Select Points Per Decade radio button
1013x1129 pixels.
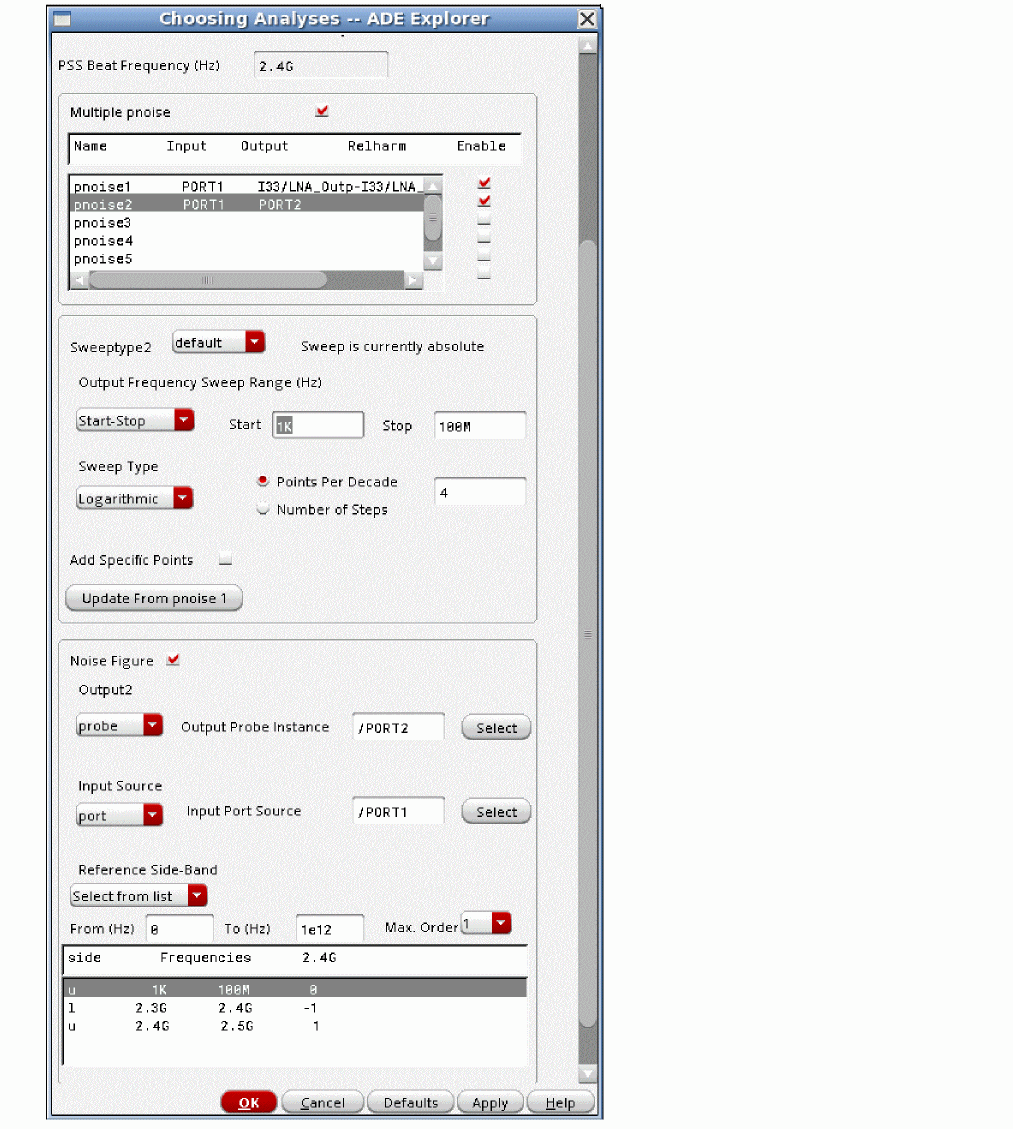pos(263,481)
